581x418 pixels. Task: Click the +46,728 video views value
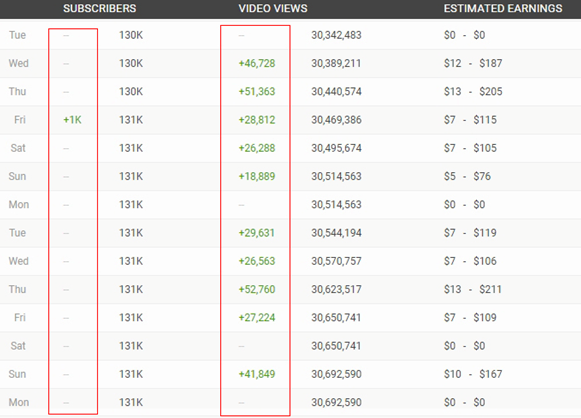257,63
